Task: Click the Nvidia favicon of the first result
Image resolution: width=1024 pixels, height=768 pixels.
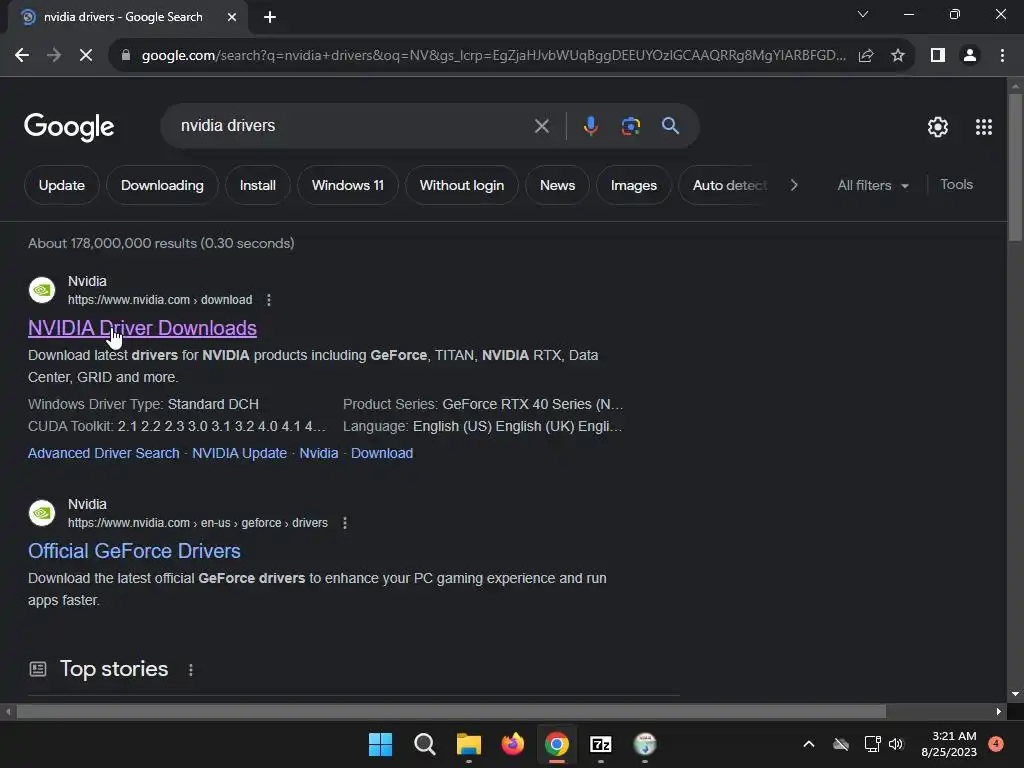Action: (x=42, y=290)
